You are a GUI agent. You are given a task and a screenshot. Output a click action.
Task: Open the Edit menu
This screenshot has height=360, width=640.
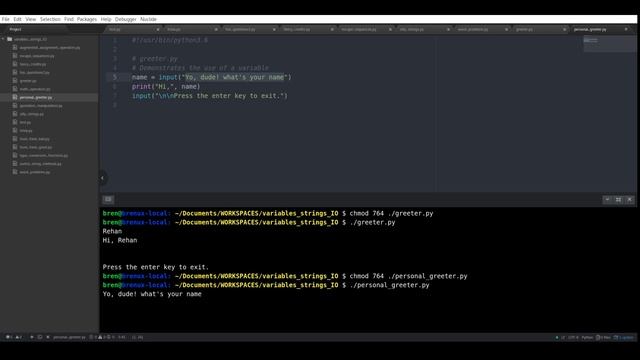[x=17, y=19]
